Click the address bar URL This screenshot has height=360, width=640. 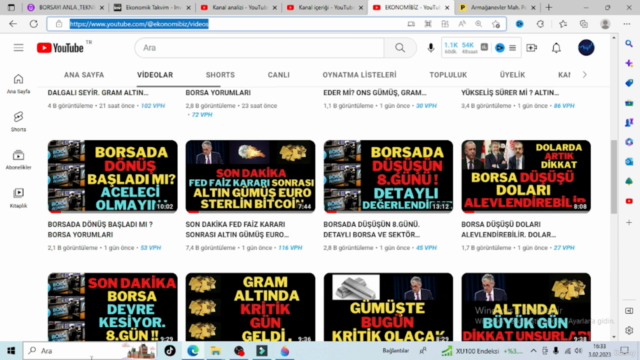pos(139,24)
